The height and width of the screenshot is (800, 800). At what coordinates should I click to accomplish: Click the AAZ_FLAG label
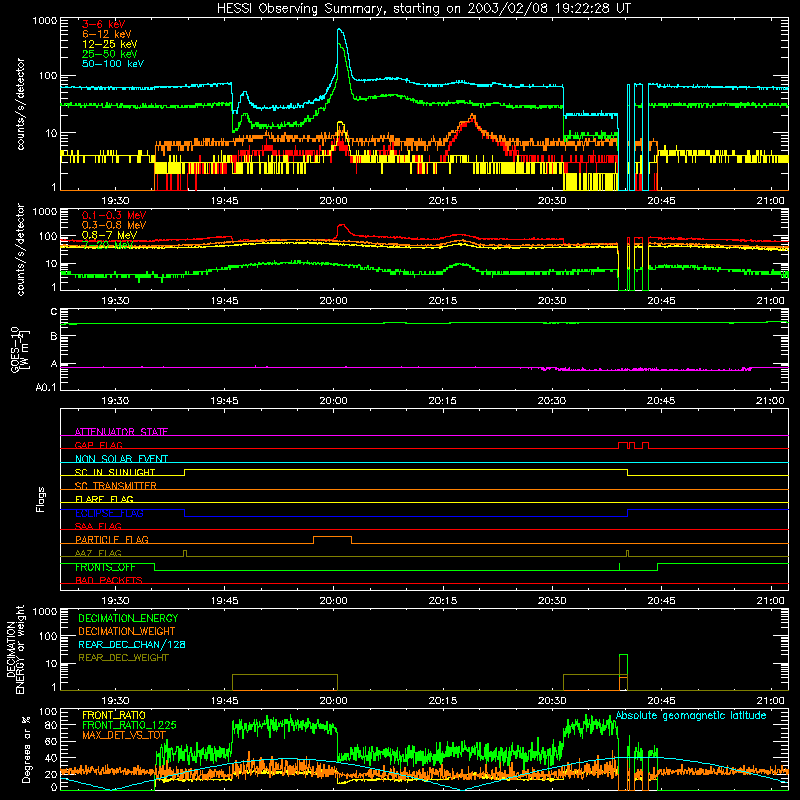98,553
